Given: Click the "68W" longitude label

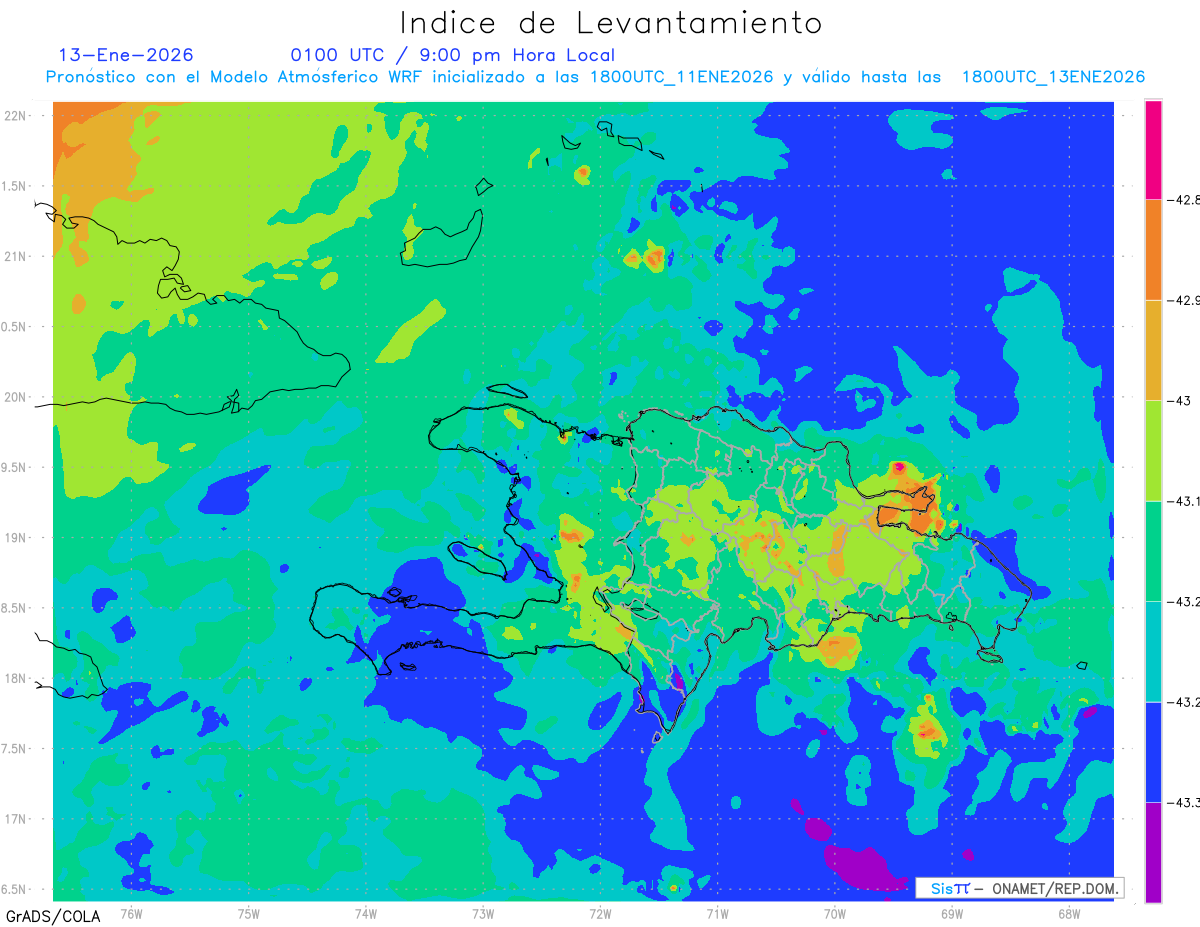Looking at the screenshot, I should [x=1069, y=913].
